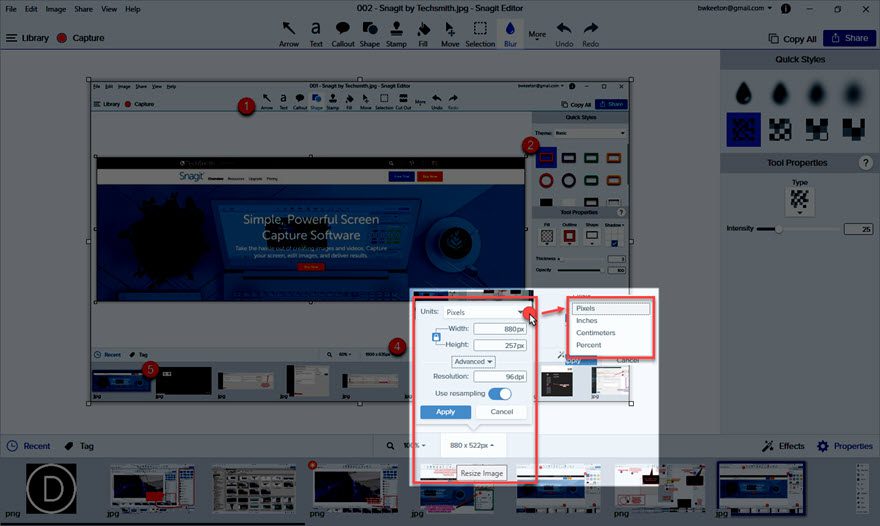Show Tag view in the tray
The image size is (880, 526).
click(x=79, y=446)
